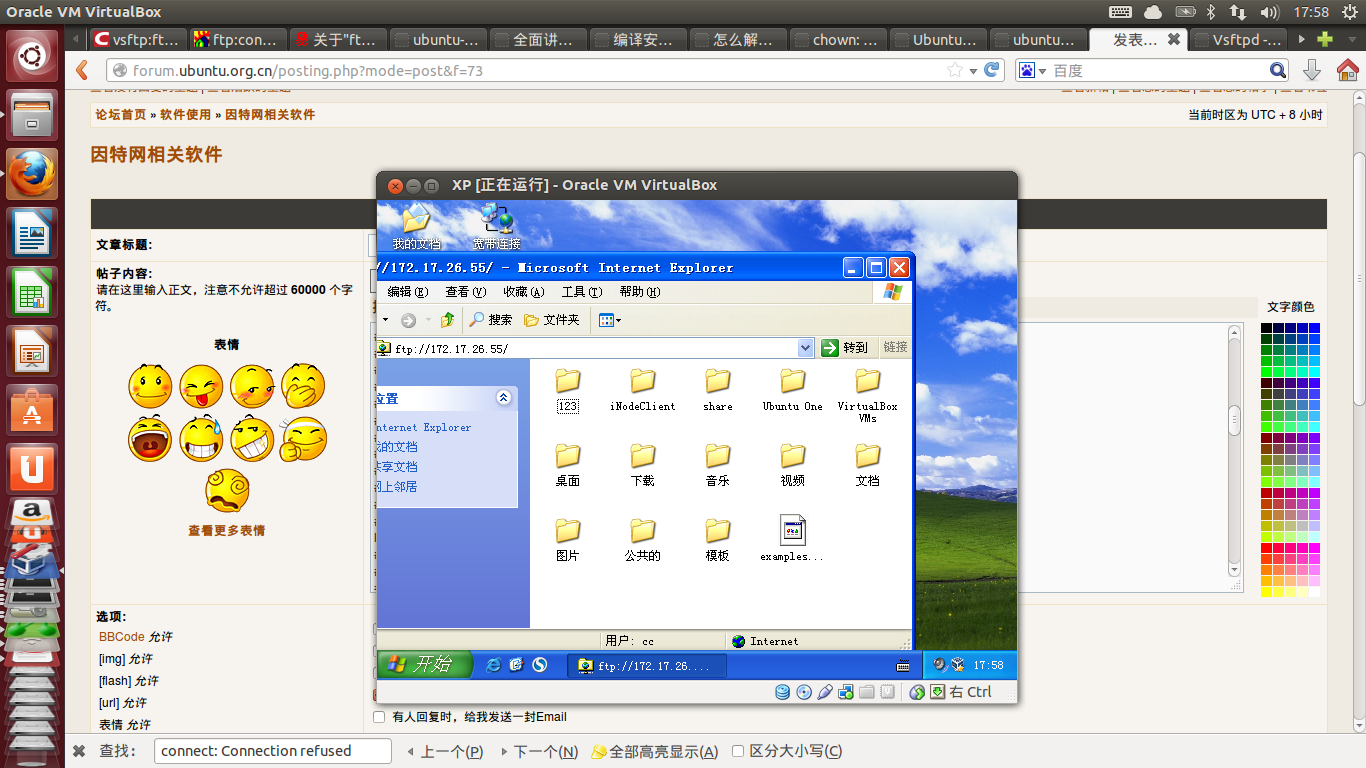Click 查看更多表情 link for more emoticons

pyautogui.click(x=227, y=531)
